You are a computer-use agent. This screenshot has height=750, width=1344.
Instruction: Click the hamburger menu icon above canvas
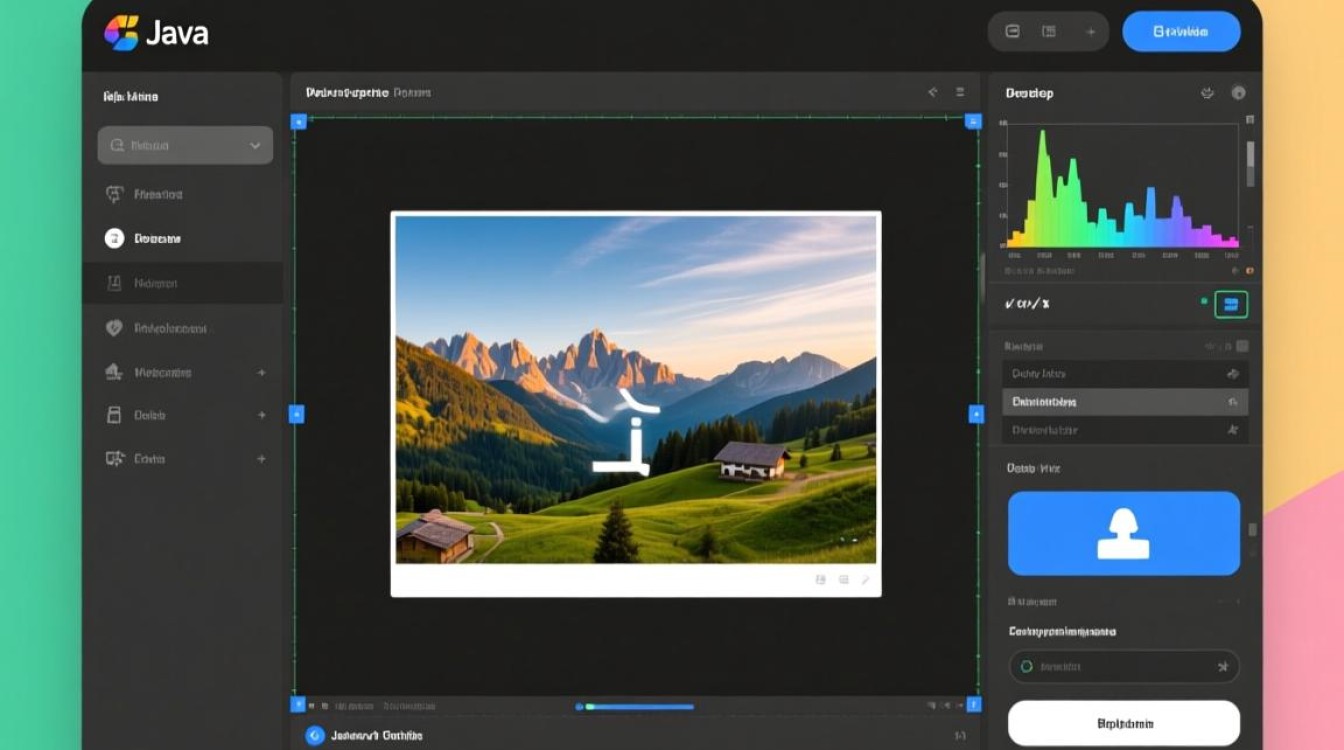(960, 92)
